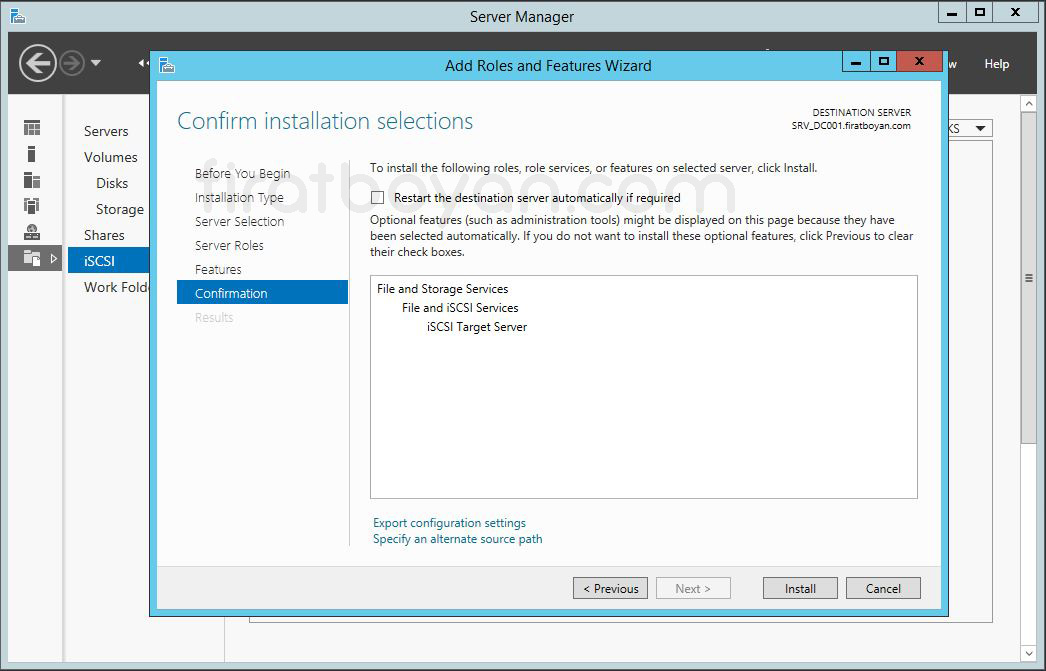The height and width of the screenshot is (671, 1046).
Task: Open Storage Pools entry in navigation
Action: (120, 209)
